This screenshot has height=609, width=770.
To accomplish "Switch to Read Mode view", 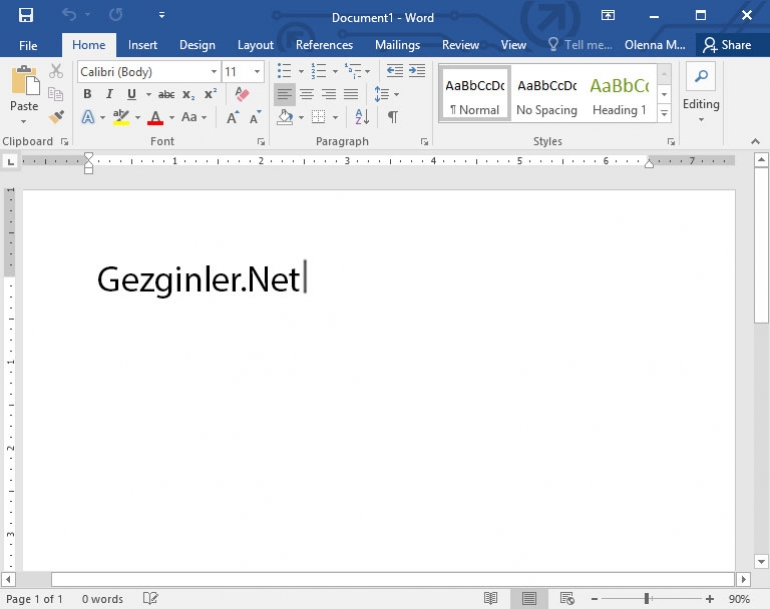I will pyautogui.click(x=490, y=598).
